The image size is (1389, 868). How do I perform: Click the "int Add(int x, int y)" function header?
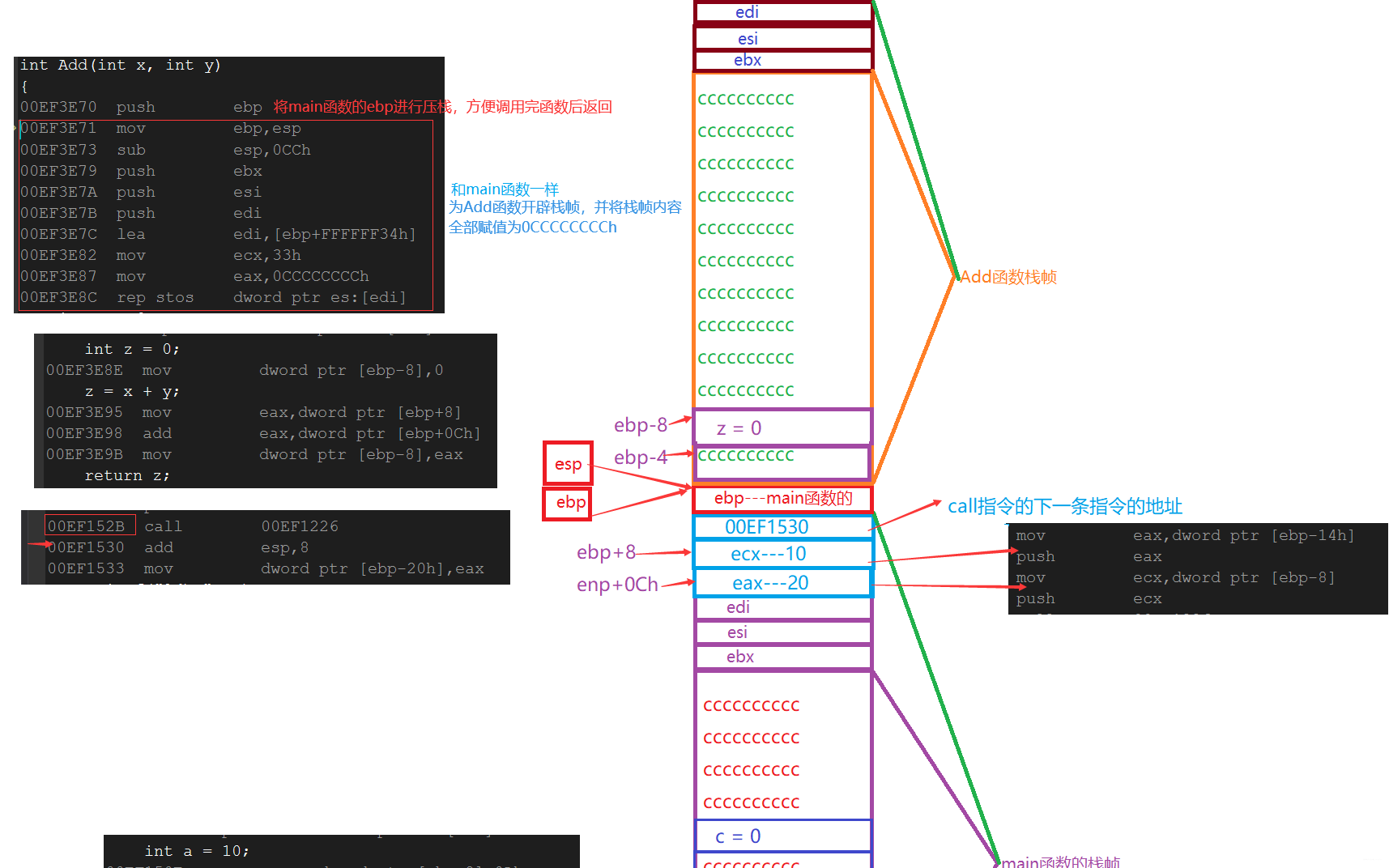[120, 66]
